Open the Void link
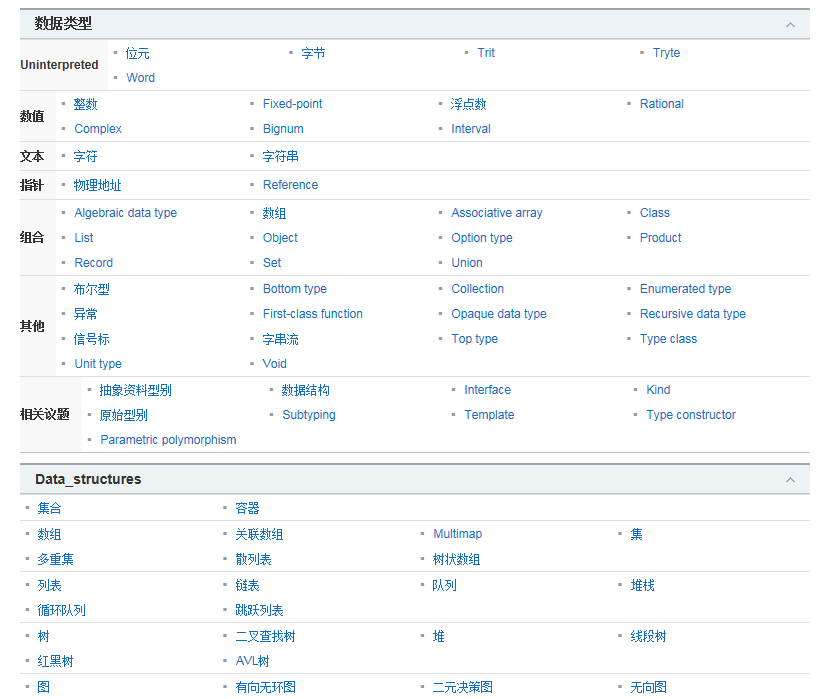The width and height of the screenshot is (838, 699). (275, 364)
